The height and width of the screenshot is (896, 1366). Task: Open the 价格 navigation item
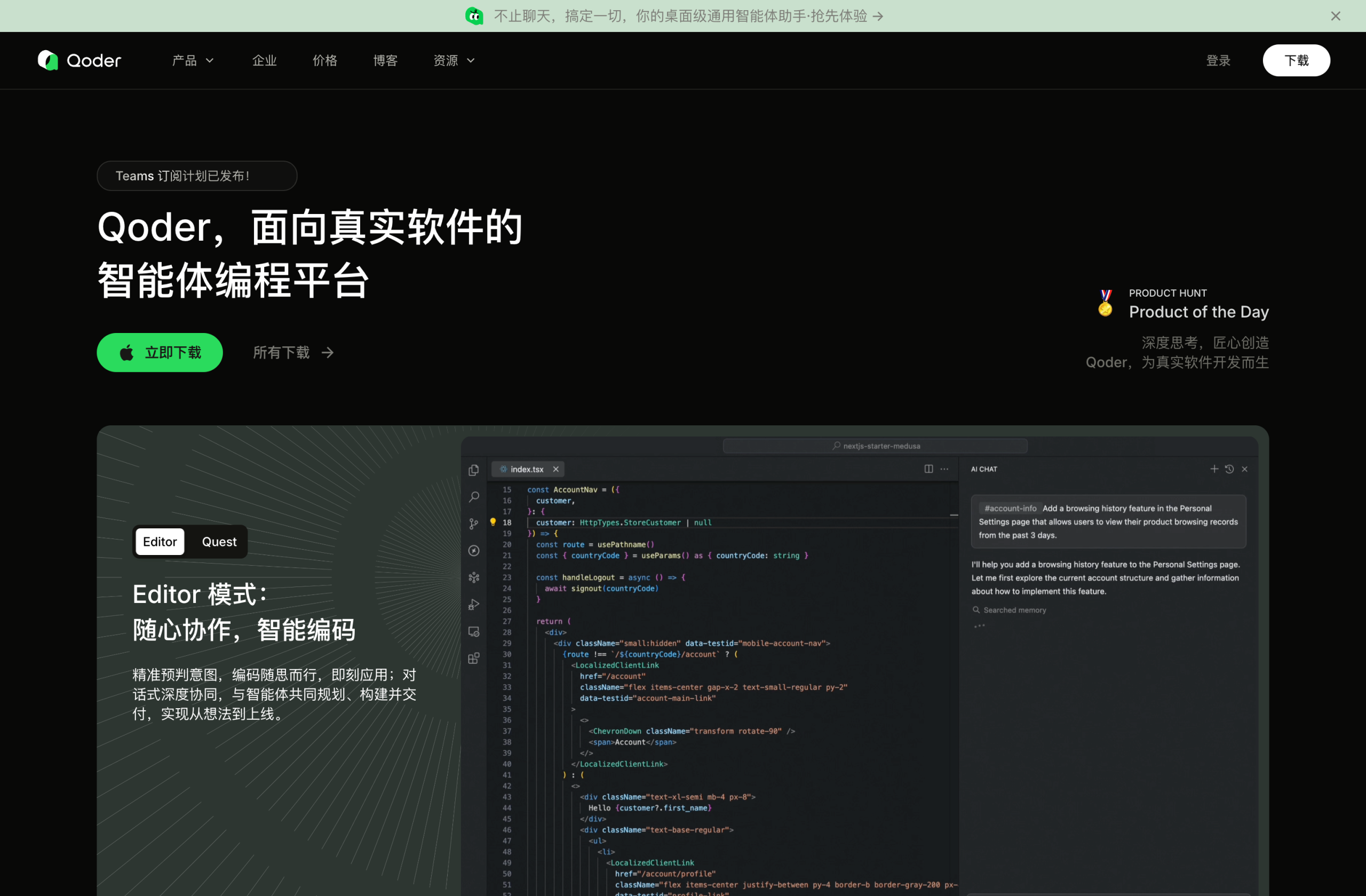click(x=325, y=60)
